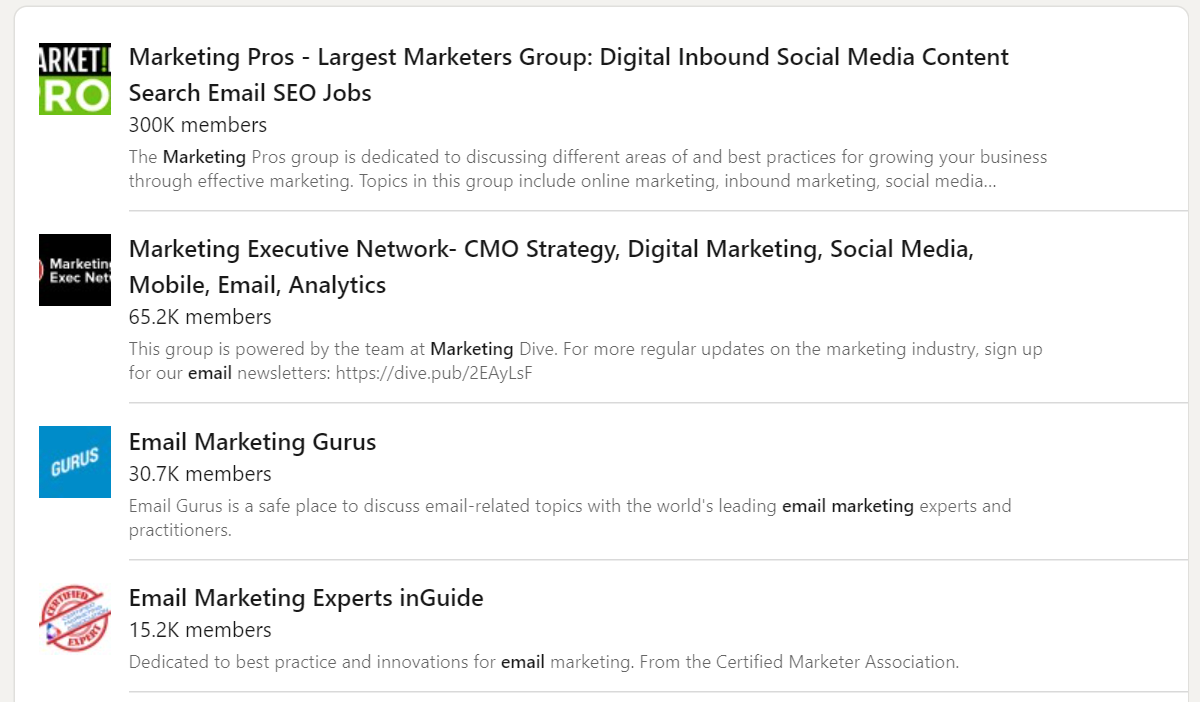
Task: Click bold 'email' before newsletters text
Action: click(x=210, y=374)
